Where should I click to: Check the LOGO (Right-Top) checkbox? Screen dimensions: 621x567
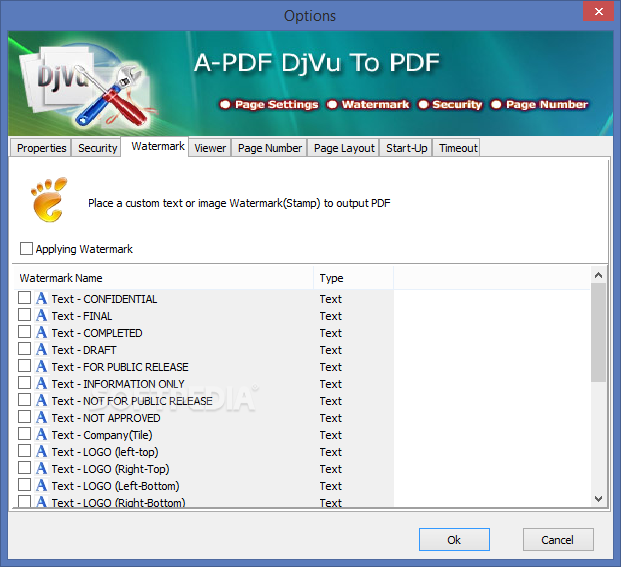coord(25,468)
